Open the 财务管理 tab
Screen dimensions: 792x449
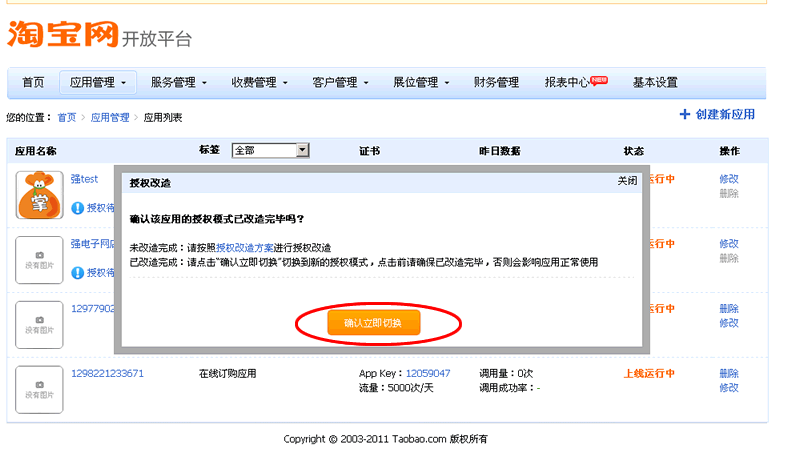[496, 82]
